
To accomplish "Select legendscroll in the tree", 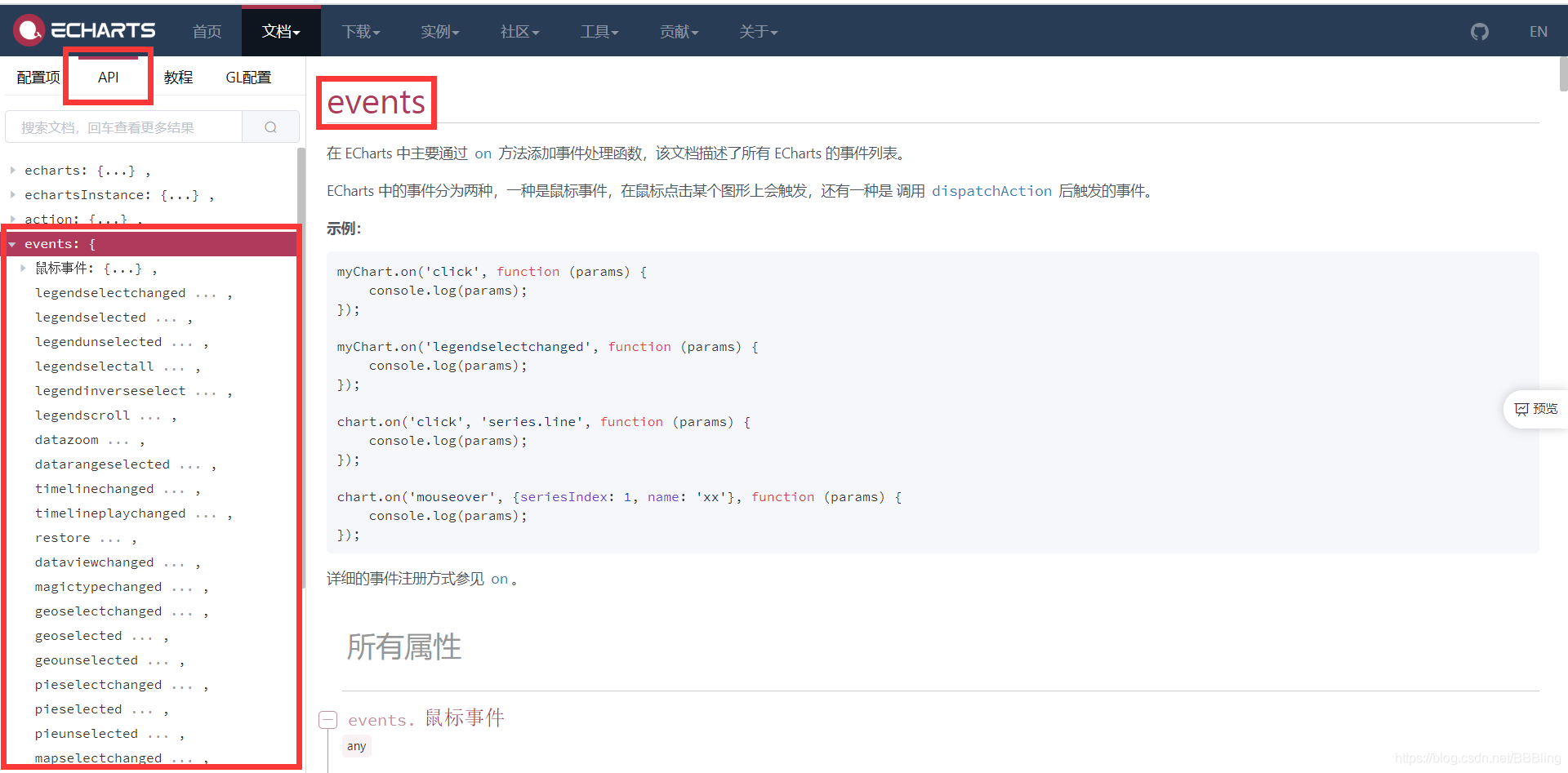I will (x=82, y=415).
